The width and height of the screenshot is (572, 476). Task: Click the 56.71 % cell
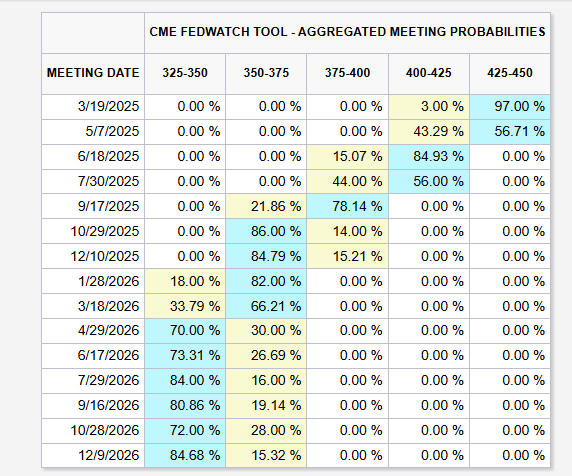tap(510, 131)
